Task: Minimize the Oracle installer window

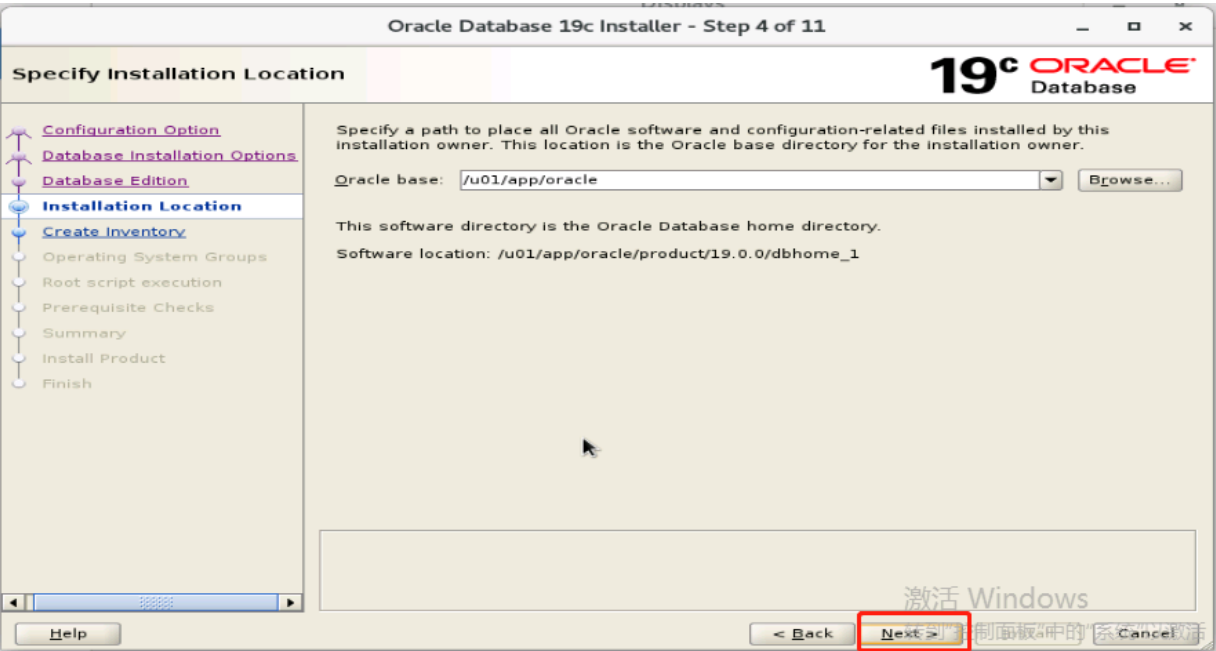Action: [x=1081, y=27]
